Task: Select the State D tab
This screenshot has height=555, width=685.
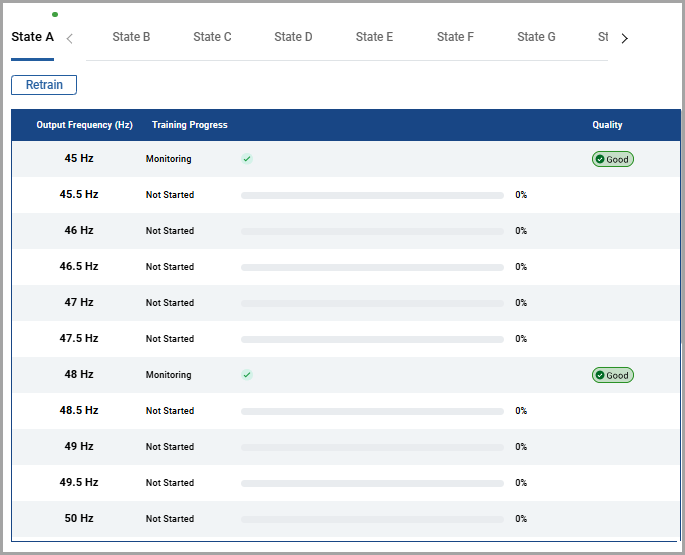Action: click(x=293, y=37)
